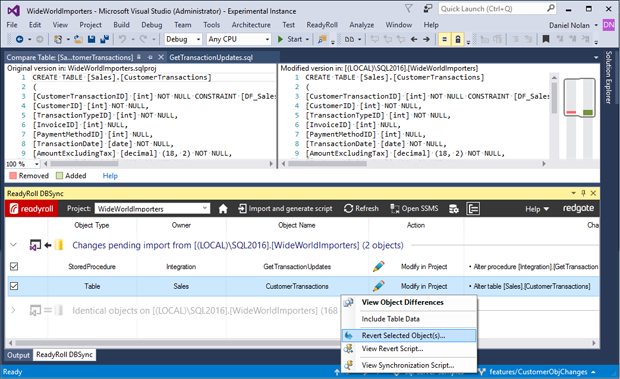
Task: Click the Help link in compare legend
Action: click(110, 176)
